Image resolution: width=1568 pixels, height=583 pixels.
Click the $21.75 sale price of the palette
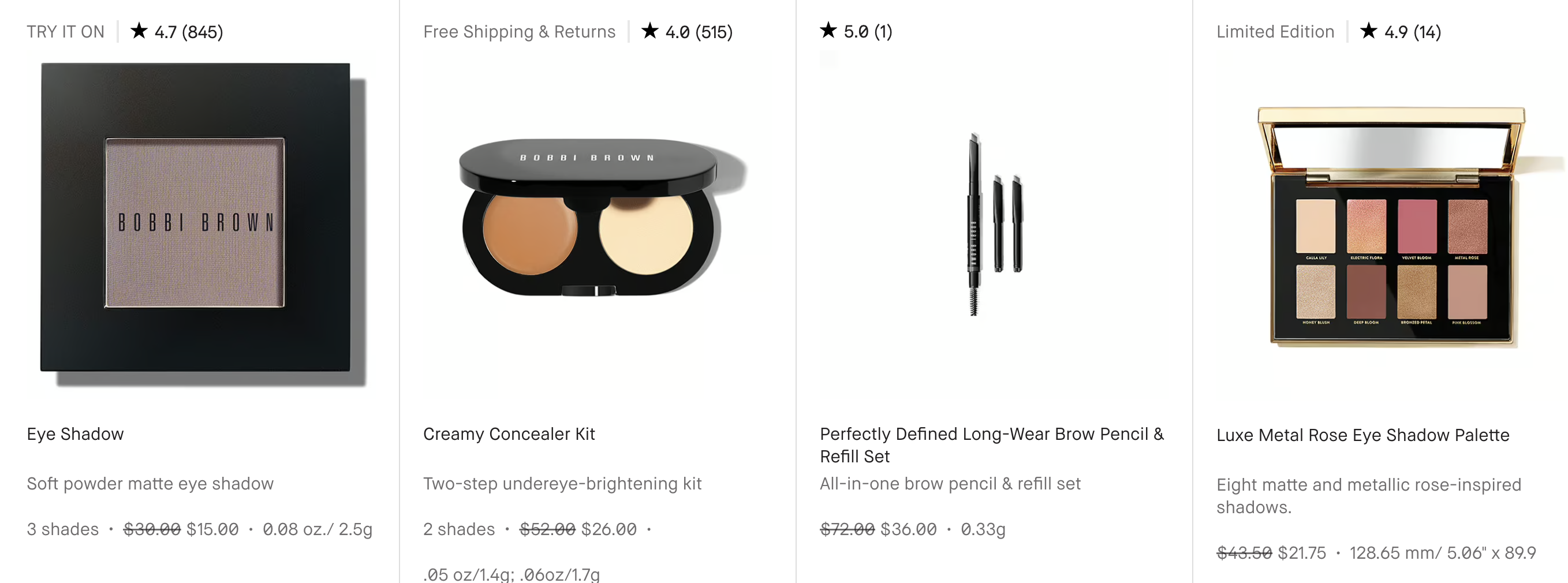[1302, 552]
